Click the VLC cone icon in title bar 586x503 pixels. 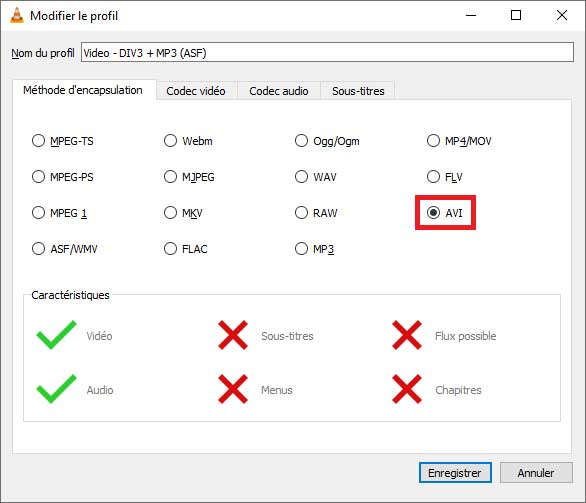(x=16, y=15)
